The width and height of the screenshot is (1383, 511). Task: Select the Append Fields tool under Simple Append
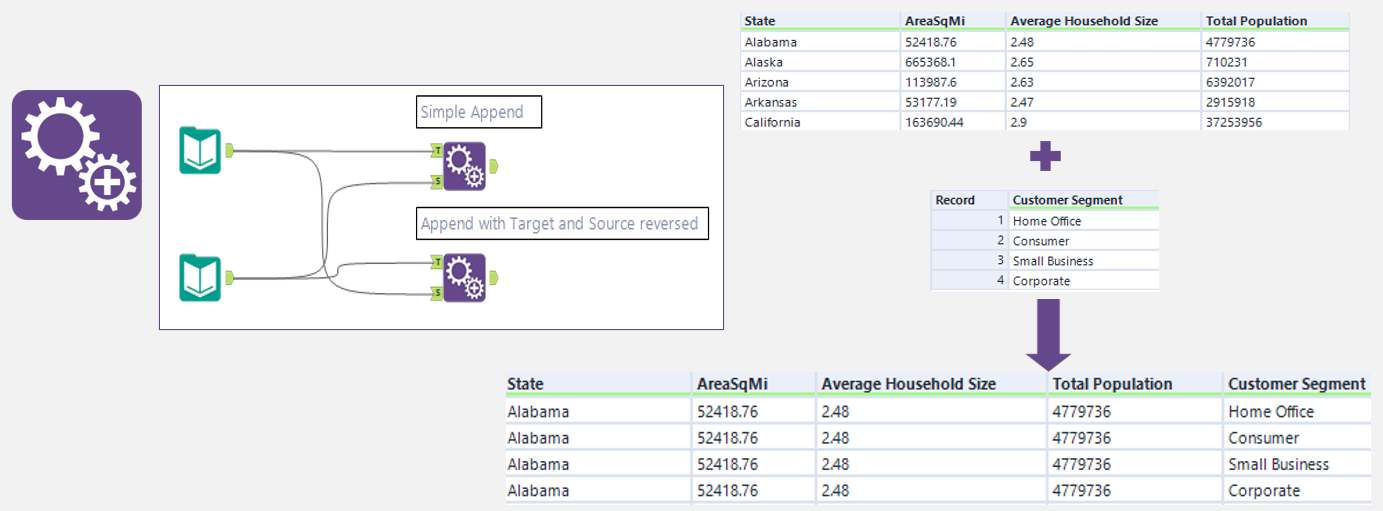(464, 165)
